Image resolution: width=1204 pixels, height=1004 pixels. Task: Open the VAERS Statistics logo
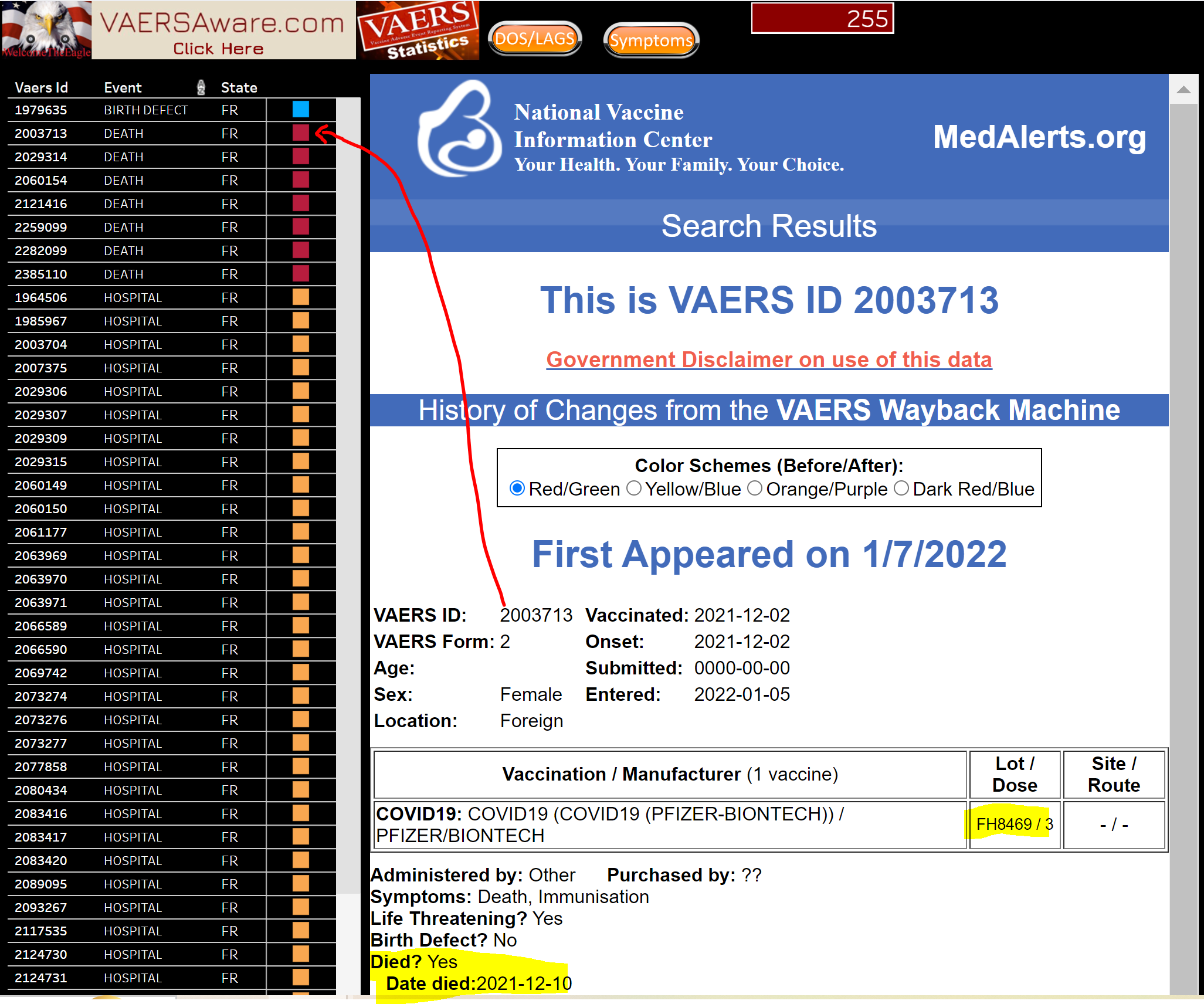pyautogui.click(x=418, y=30)
